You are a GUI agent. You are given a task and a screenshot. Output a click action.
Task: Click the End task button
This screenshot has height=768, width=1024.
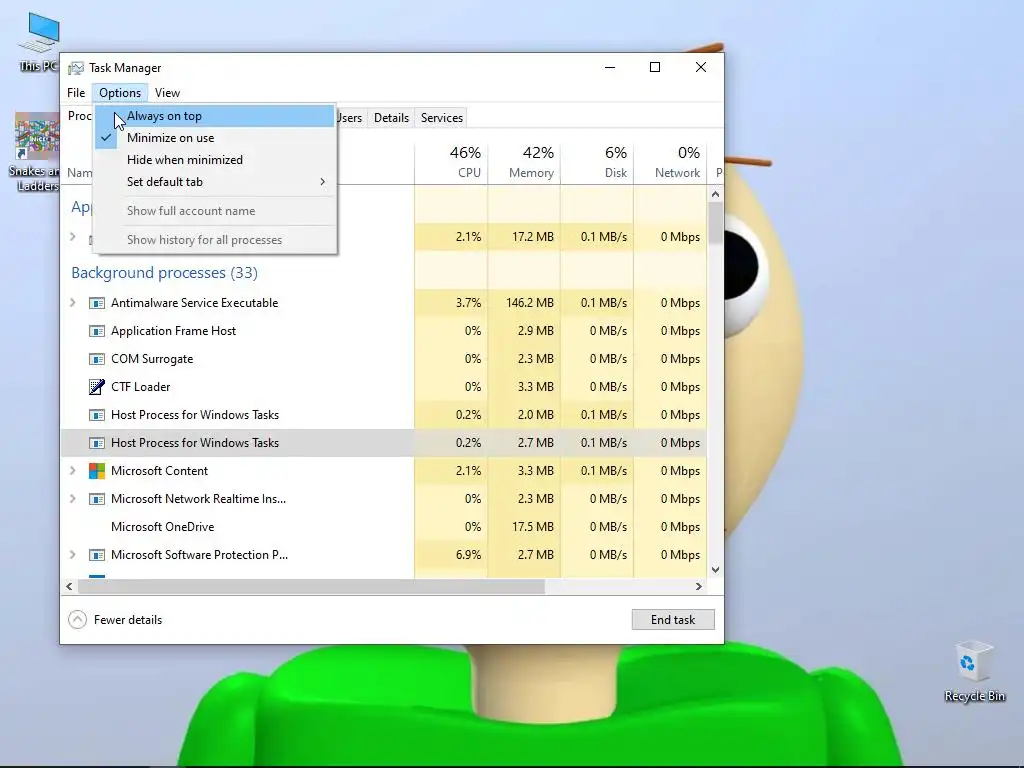pyautogui.click(x=673, y=620)
